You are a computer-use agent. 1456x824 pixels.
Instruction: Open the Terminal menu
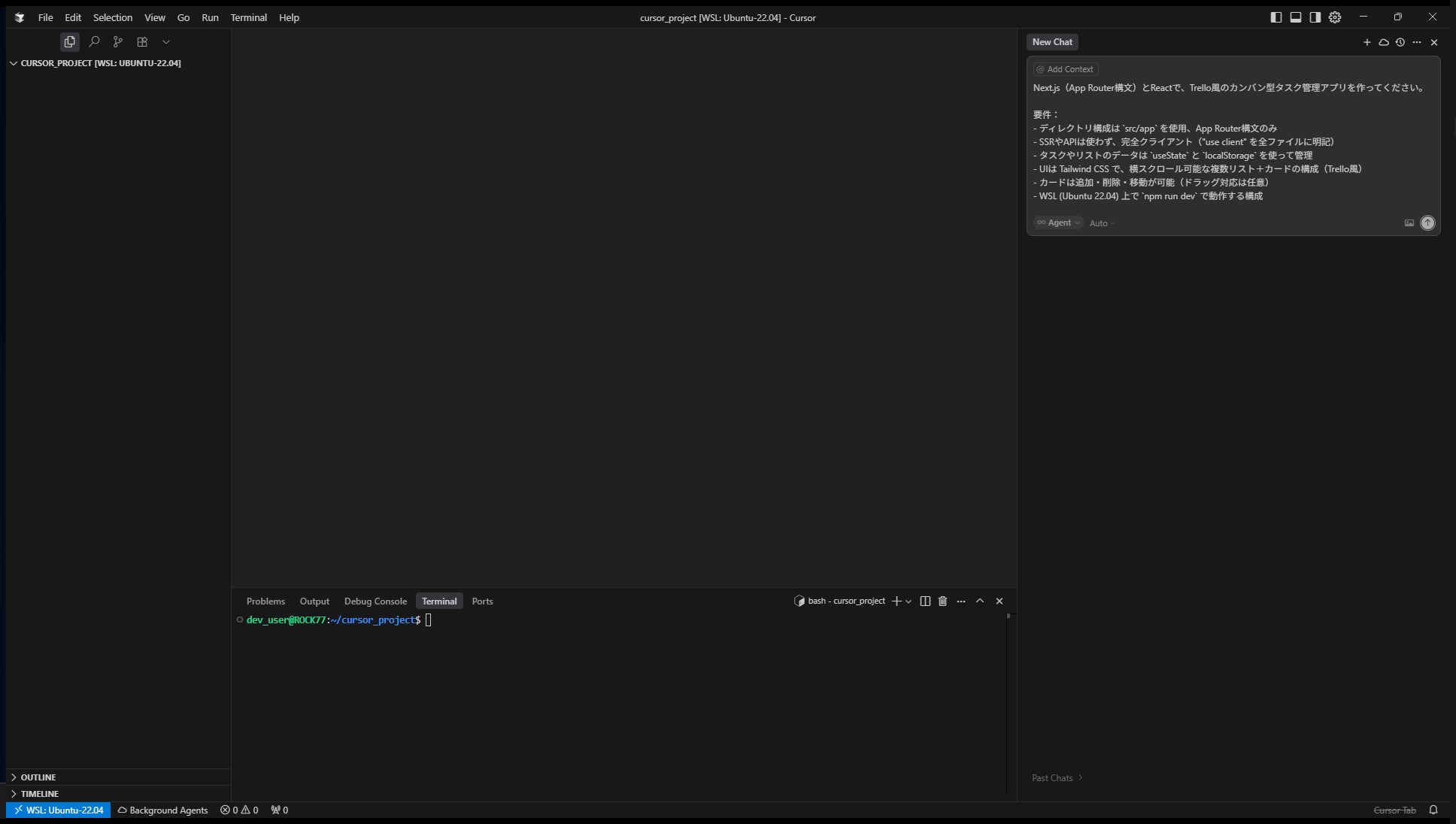(248, 17)
